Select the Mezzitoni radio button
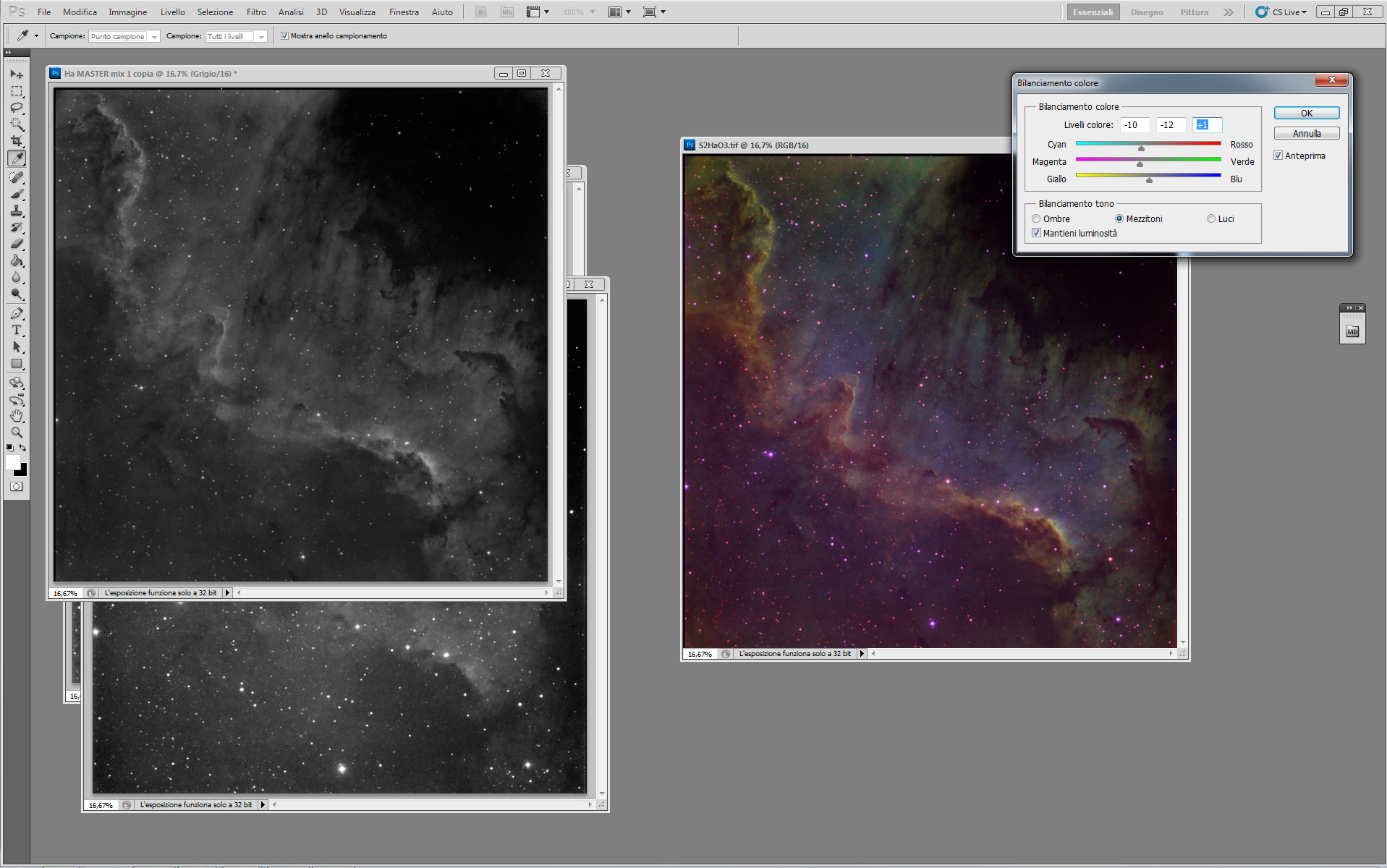This screenshot has height=868, width=1387. [x=1119, y=218]
